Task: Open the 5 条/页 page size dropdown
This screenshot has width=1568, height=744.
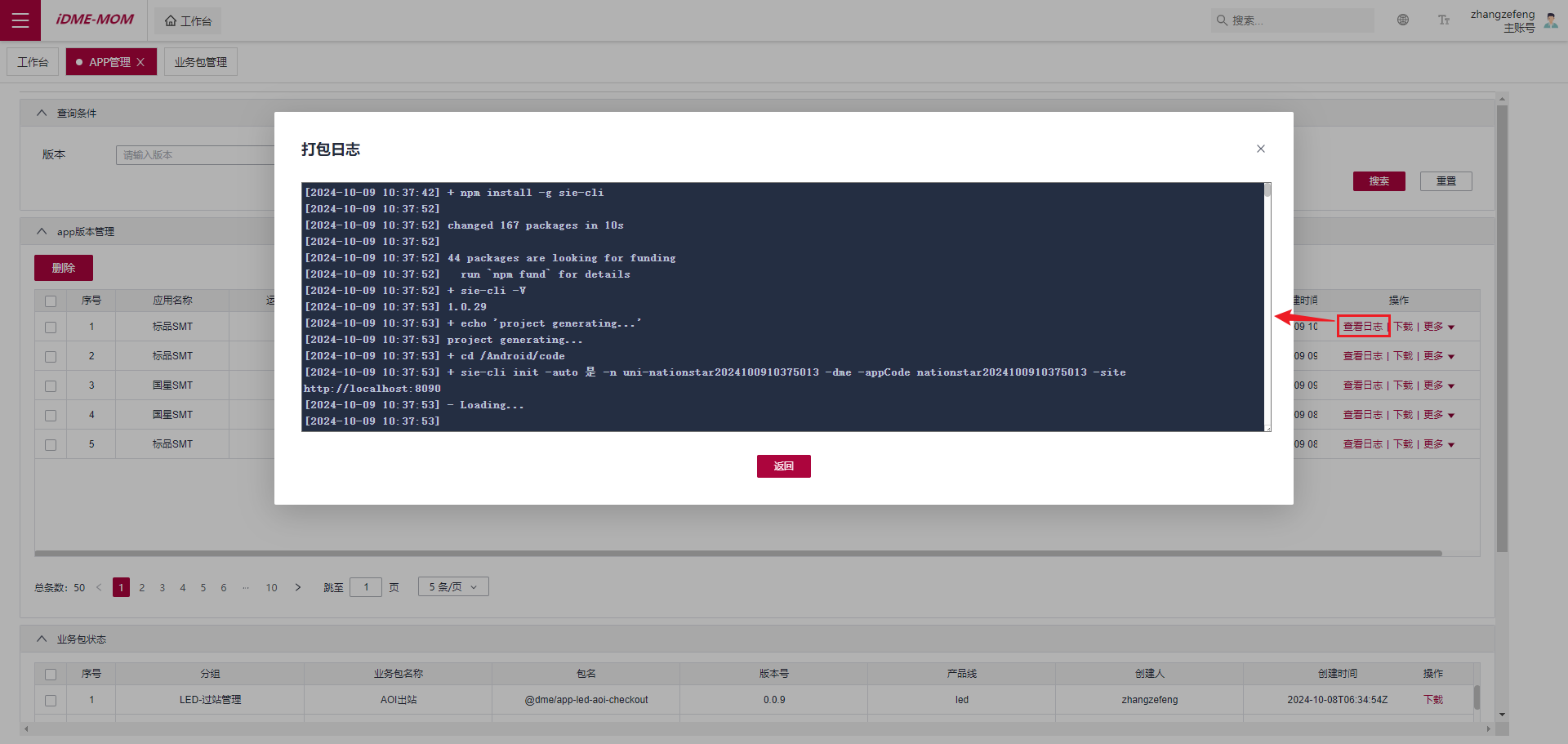Action: 453,587
